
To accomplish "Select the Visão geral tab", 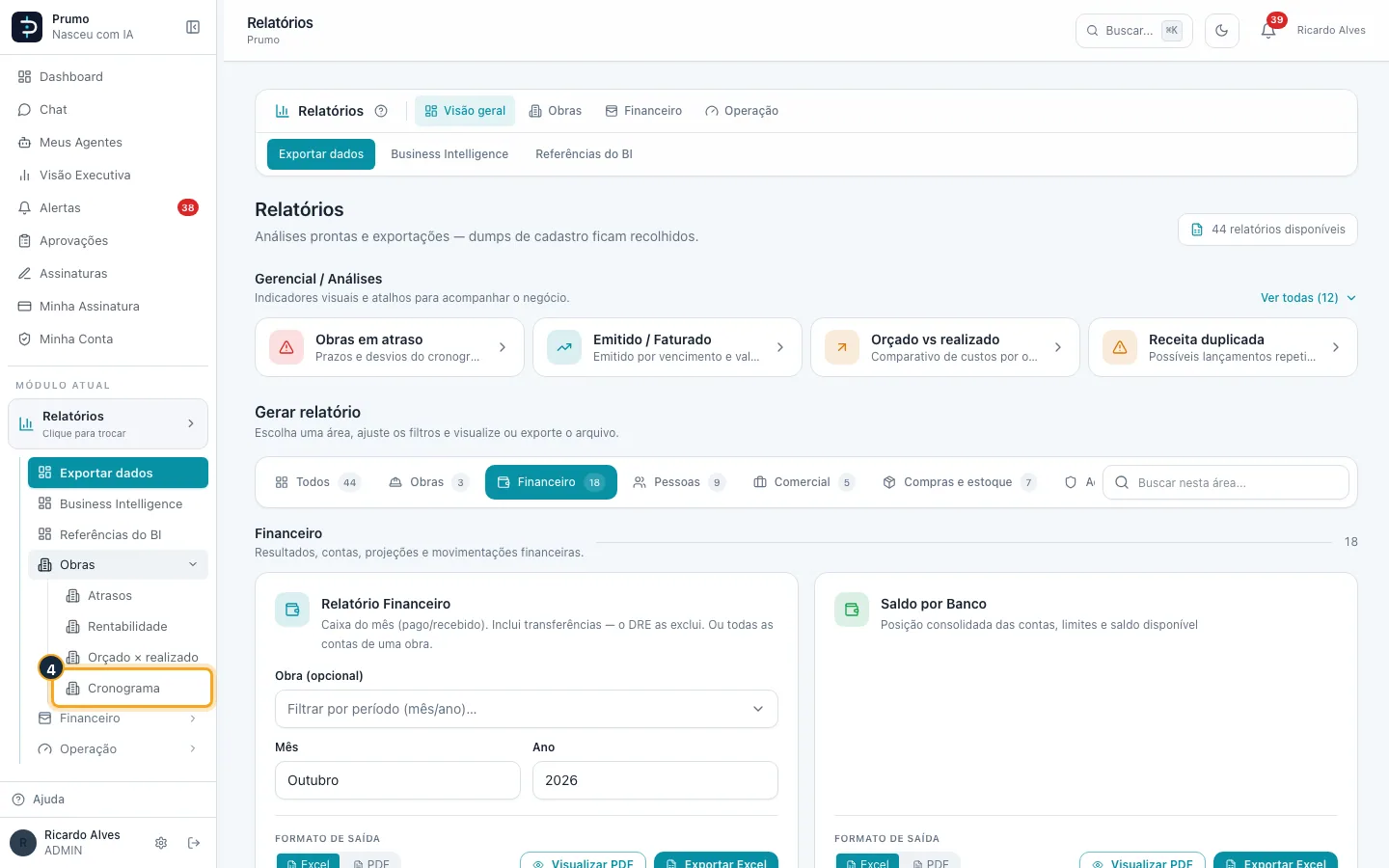I will 465,111.
